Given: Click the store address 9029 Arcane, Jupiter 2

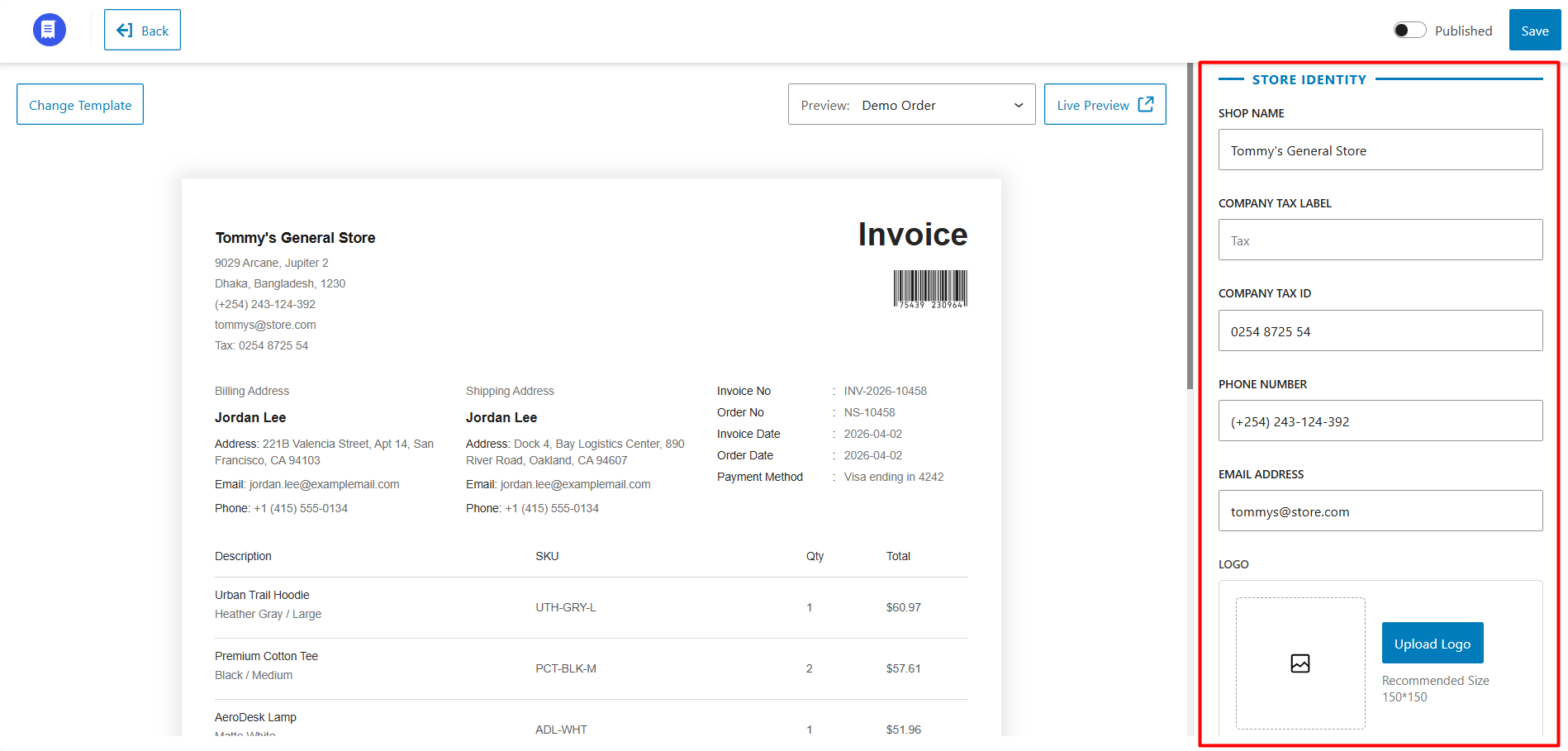Looking at the screenshot, I should (x=272, y=263).
